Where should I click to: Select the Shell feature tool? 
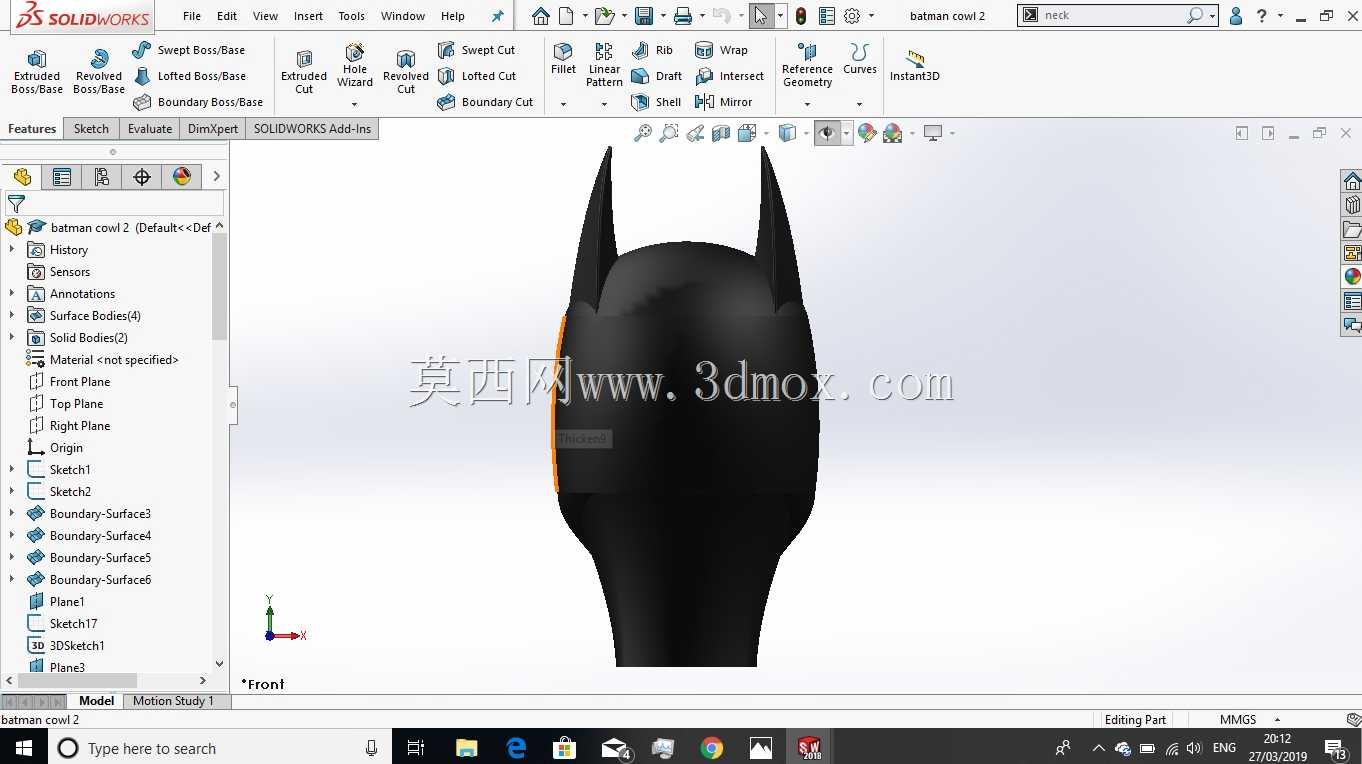656,102
